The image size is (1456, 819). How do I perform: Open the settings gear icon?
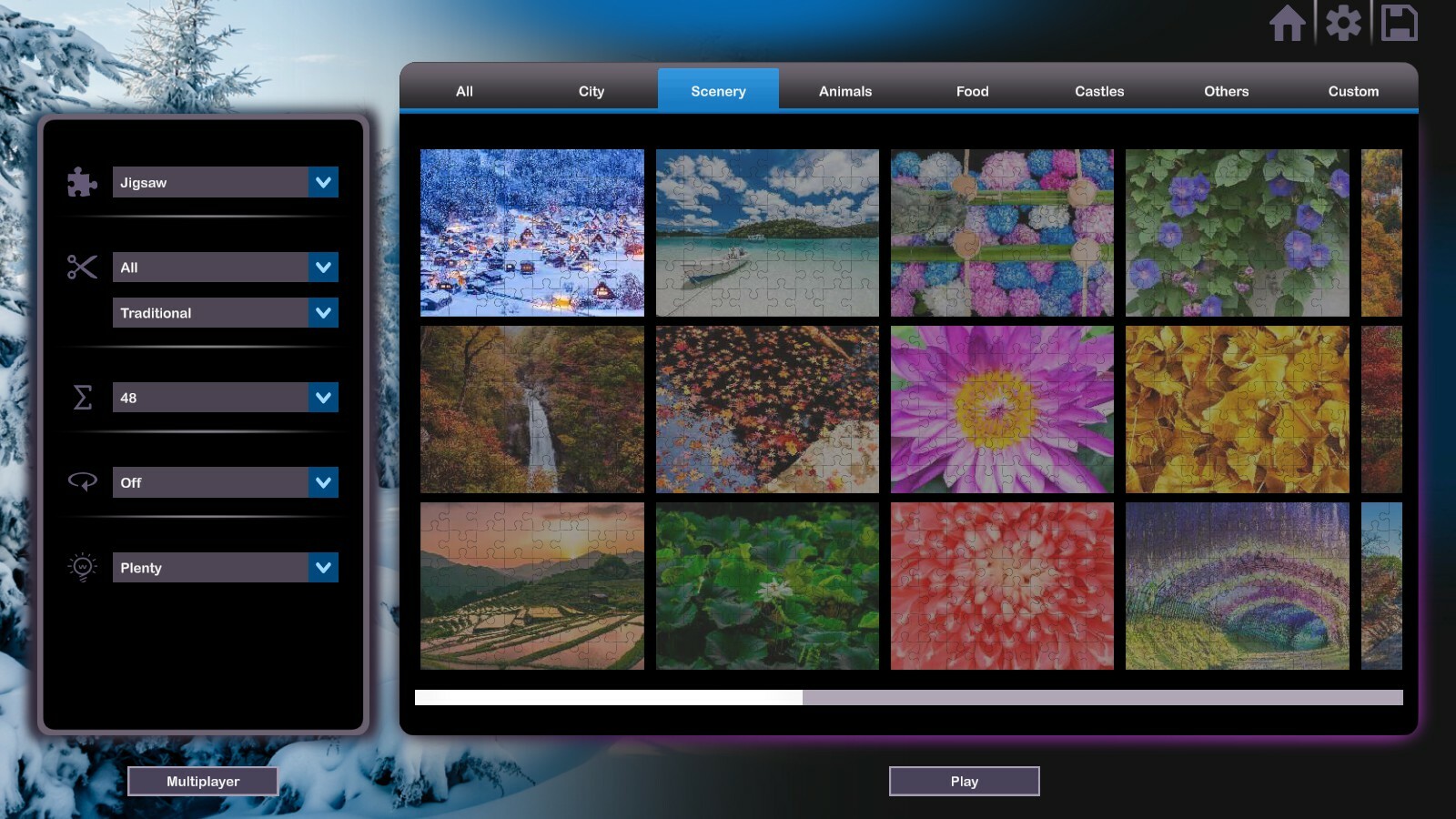(1345, 25)
